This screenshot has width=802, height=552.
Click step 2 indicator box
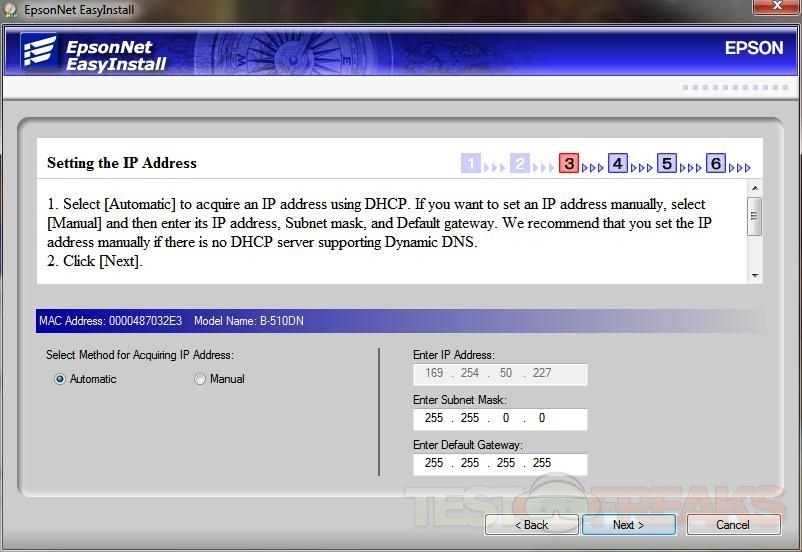pyautogui.click(x=520, y=164)
